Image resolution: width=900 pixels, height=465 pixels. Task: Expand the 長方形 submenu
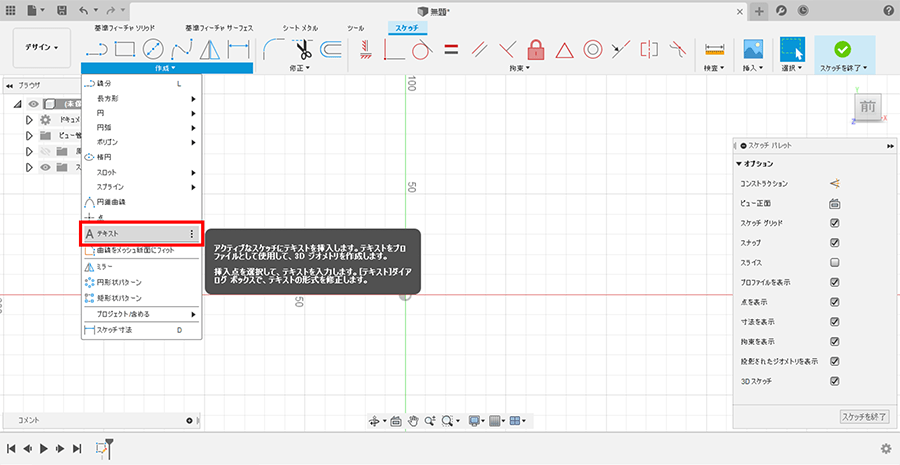point(140,98)
